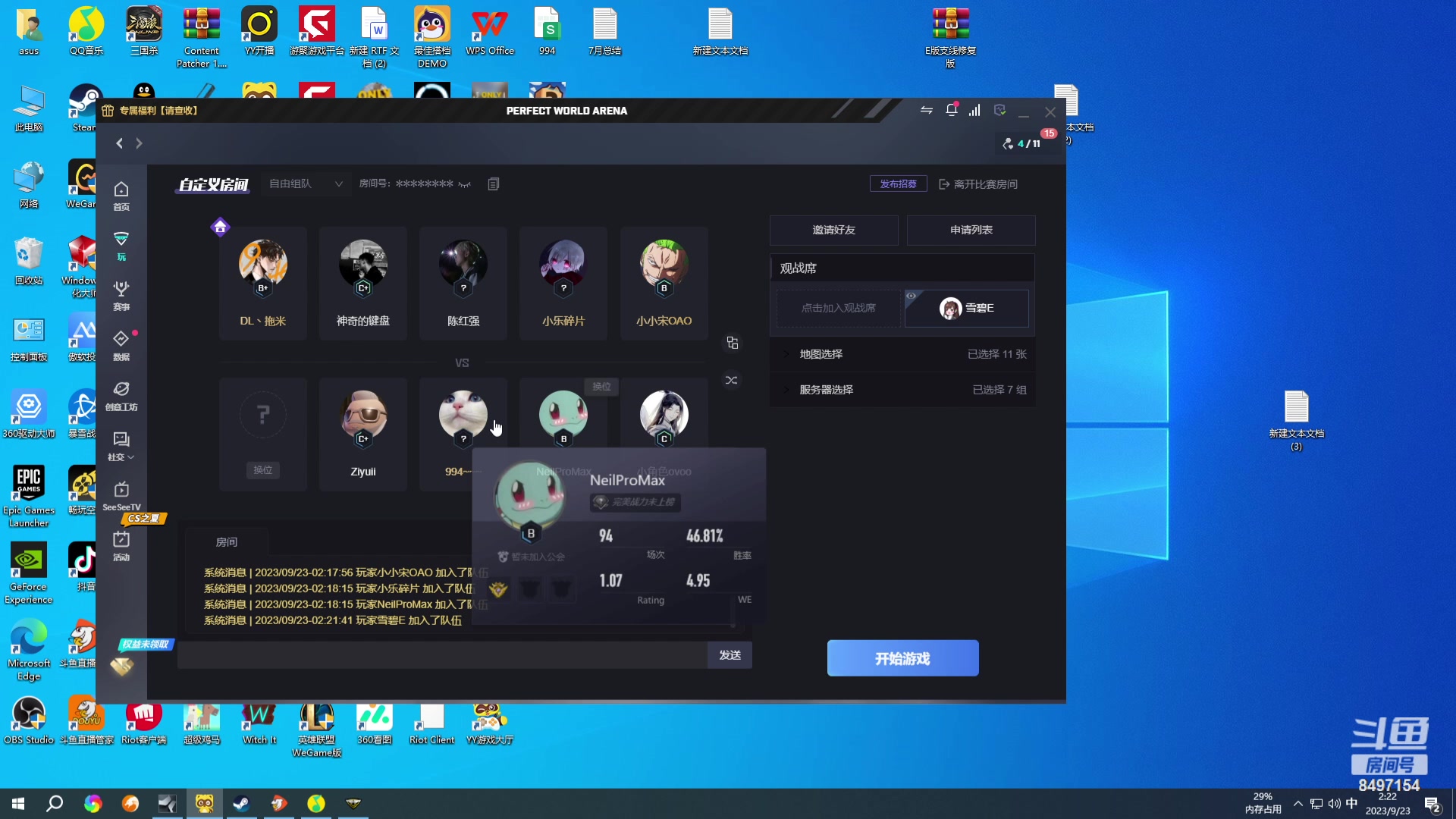Click the copy room number icon

(494, 184)
